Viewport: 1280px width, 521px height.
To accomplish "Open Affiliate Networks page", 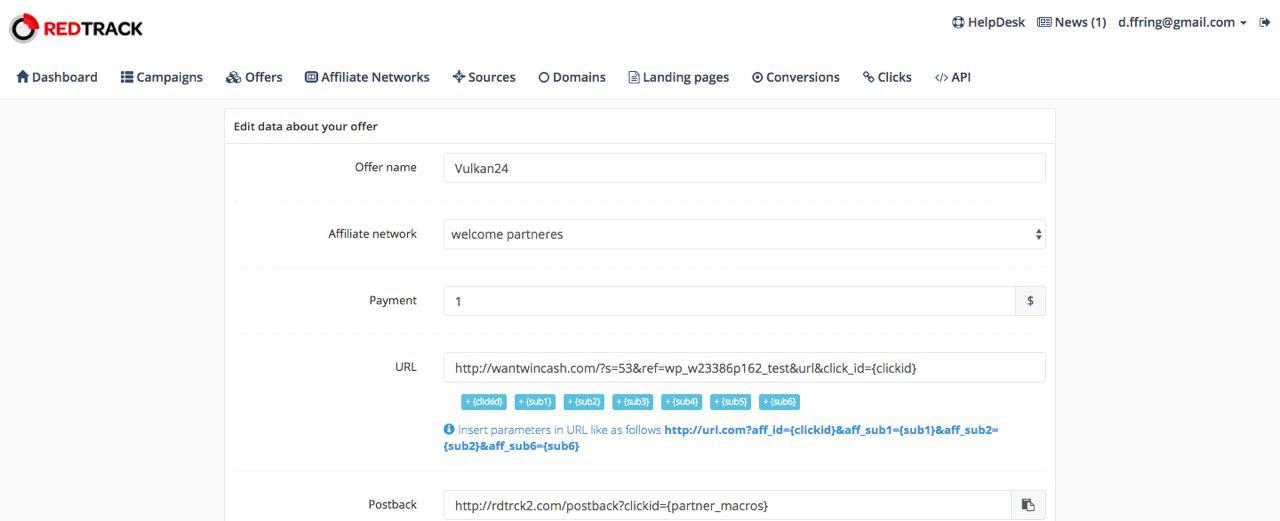I will pyautogui.click(x=367, y=77).
